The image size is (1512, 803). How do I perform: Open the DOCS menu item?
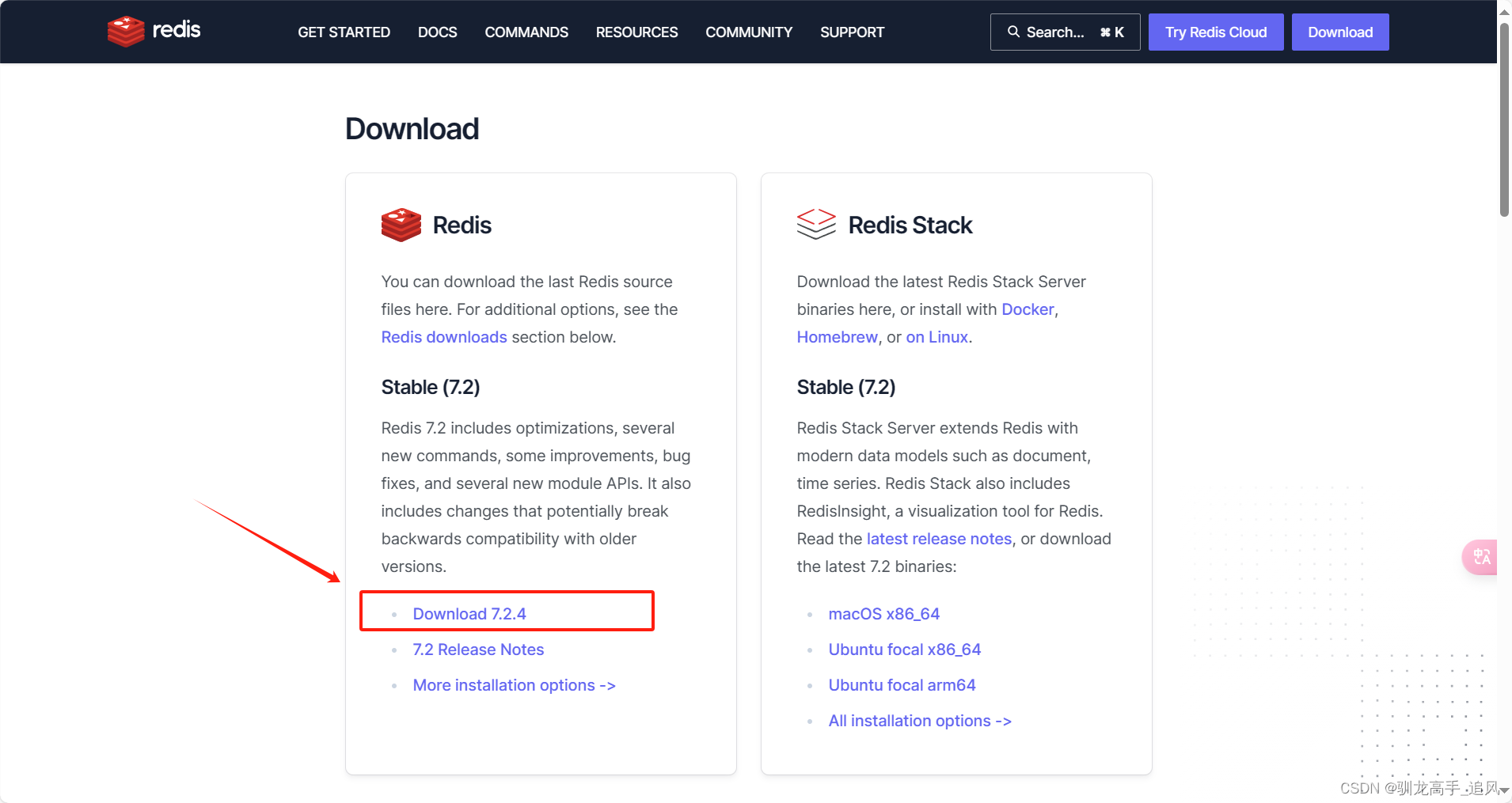tap(437, 32)
